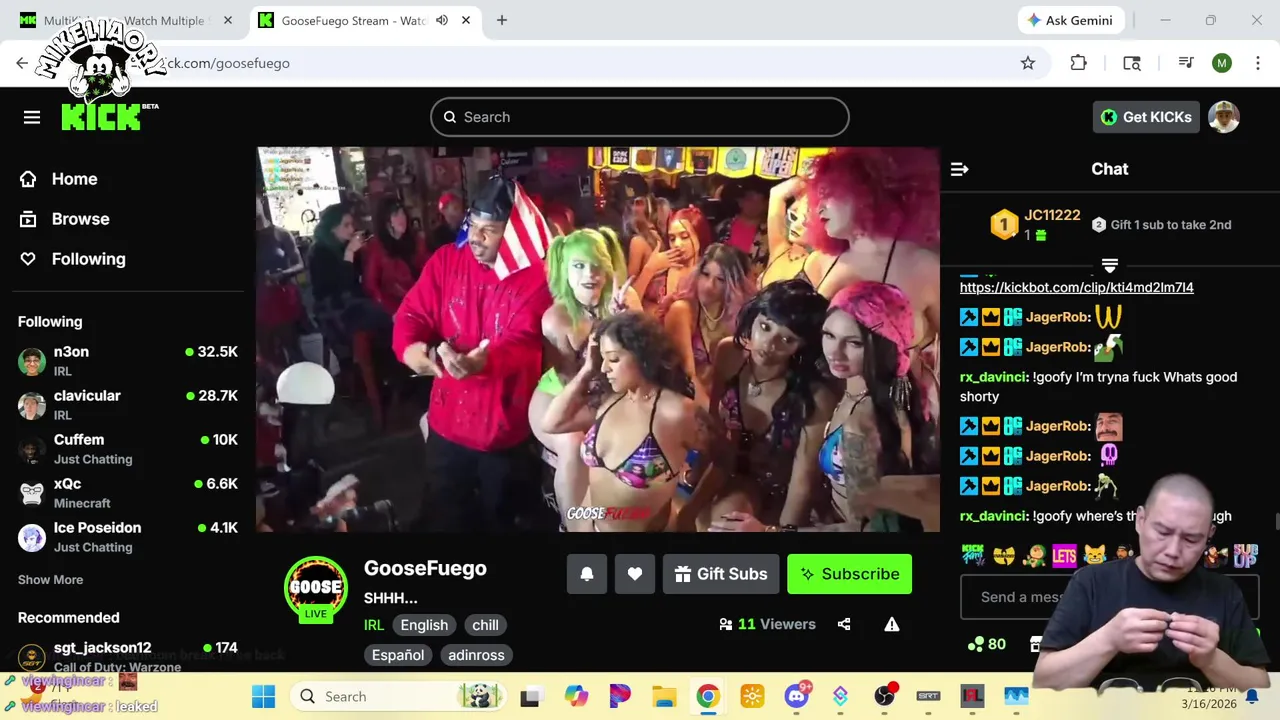Open recommended channel sgt_jackson12
The width and height of the screenshot is (1280, 720).
pos(128,656)
